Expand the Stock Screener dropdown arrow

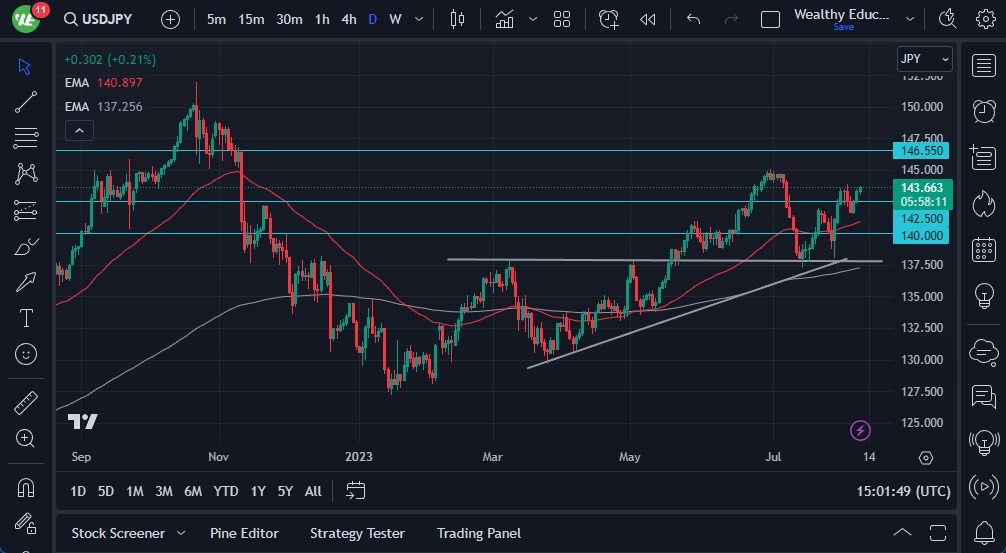pos(181,533)
